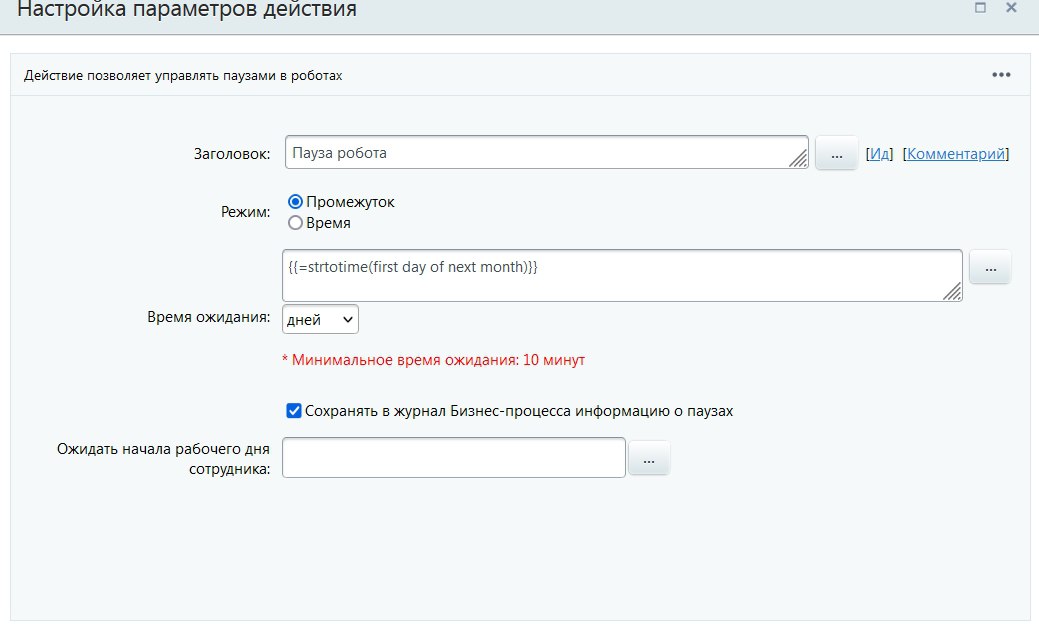This screenshot has height=624, width=1039.
Task: Click the ellipsis button next to the Заголовок field
Action: 836,154
